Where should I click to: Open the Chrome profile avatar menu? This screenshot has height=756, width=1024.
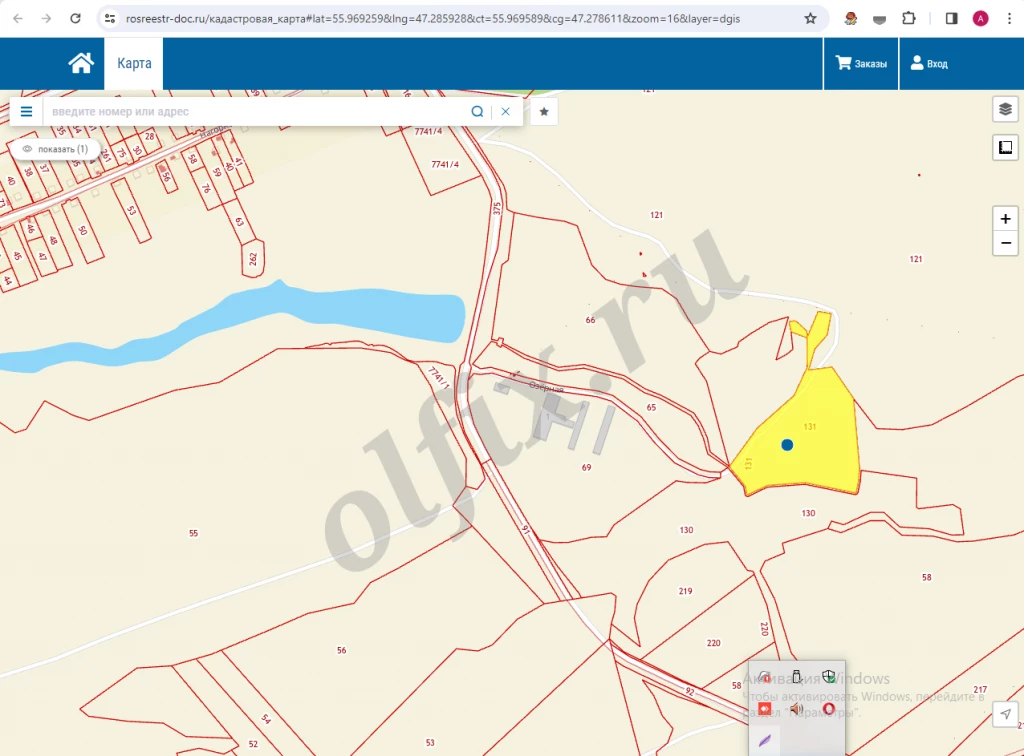pyautogui.click(x=980, y=18)
